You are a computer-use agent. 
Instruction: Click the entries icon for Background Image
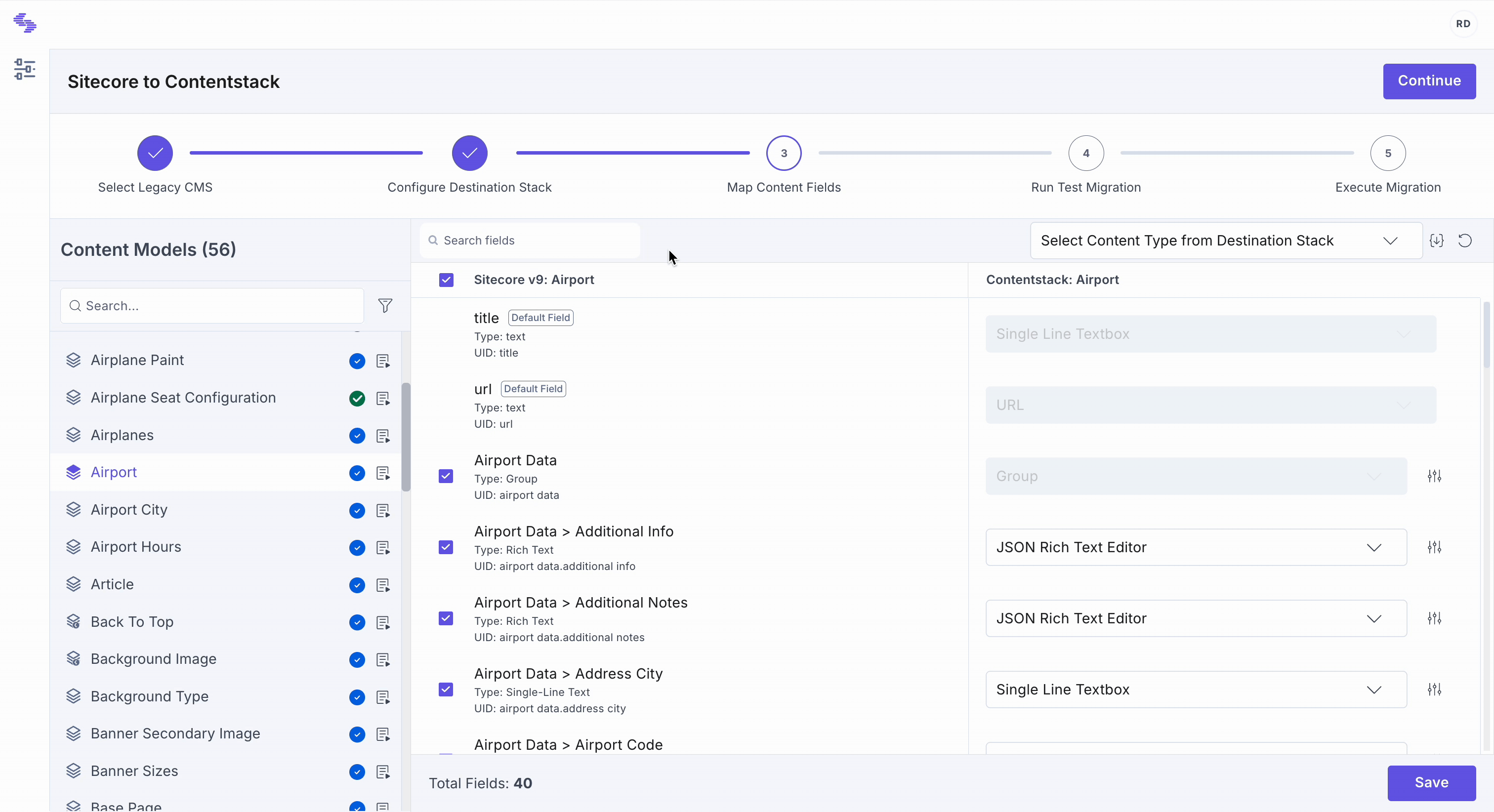tap(383, 659)
